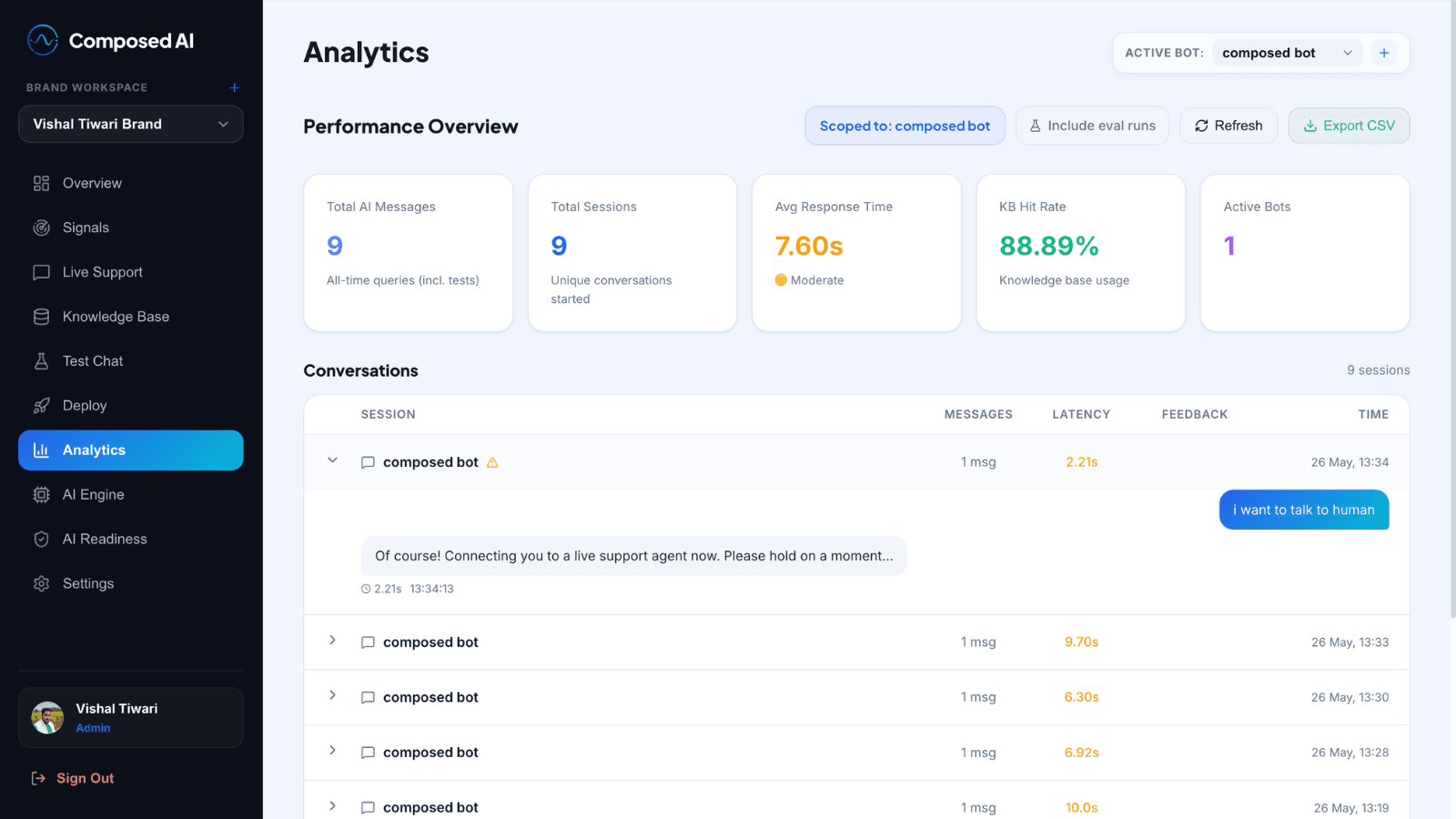The image size is (1456, 819).
Task: Click the Active Bots card value 1
Action: point(1229,246)
